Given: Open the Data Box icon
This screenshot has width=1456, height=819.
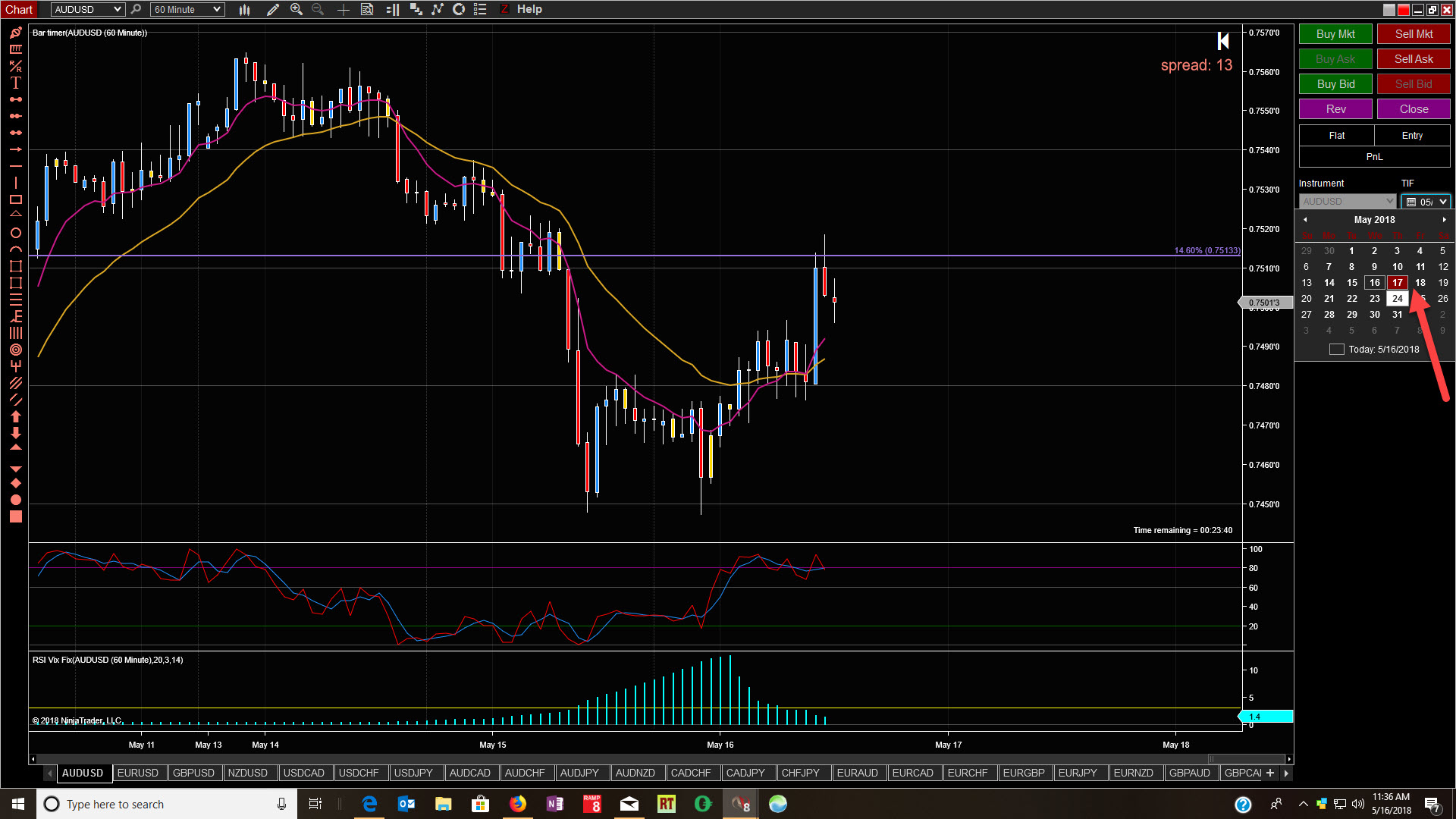Looking at the screenshot, I should pos(367,10).
